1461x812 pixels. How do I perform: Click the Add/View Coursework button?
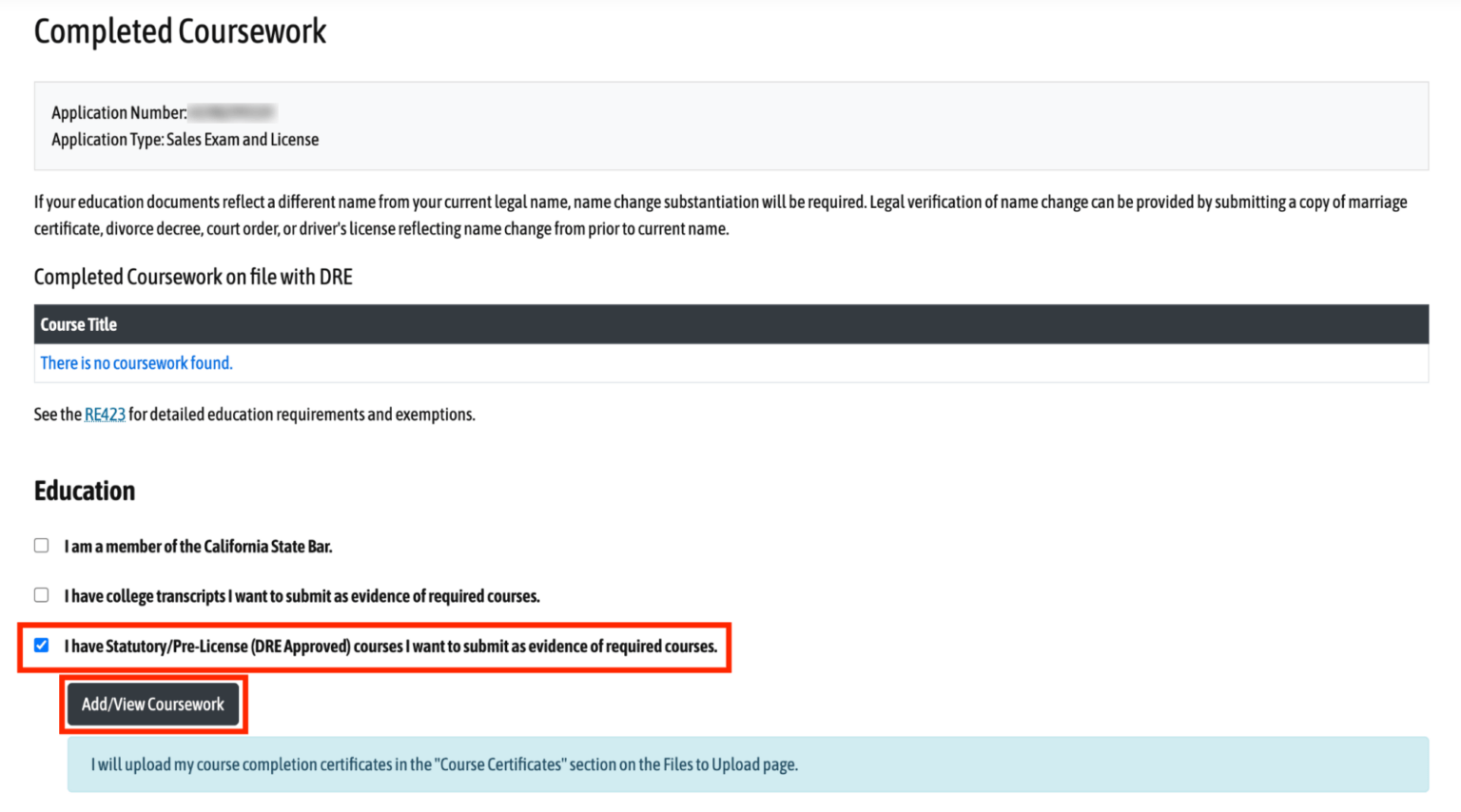[153, 705]
